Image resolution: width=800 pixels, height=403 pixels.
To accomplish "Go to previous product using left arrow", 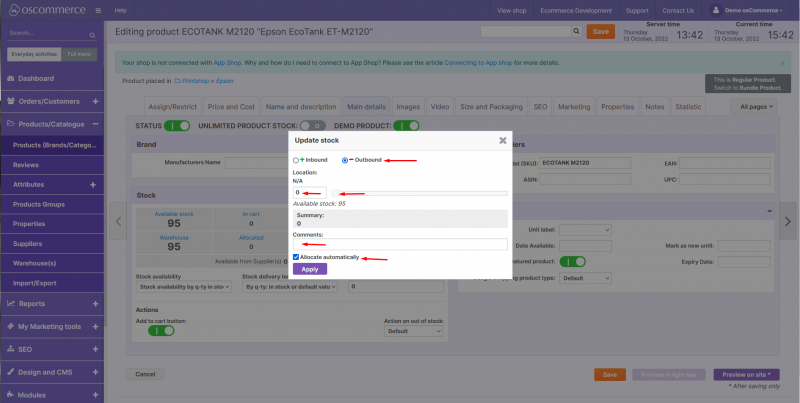I will 118,221.
